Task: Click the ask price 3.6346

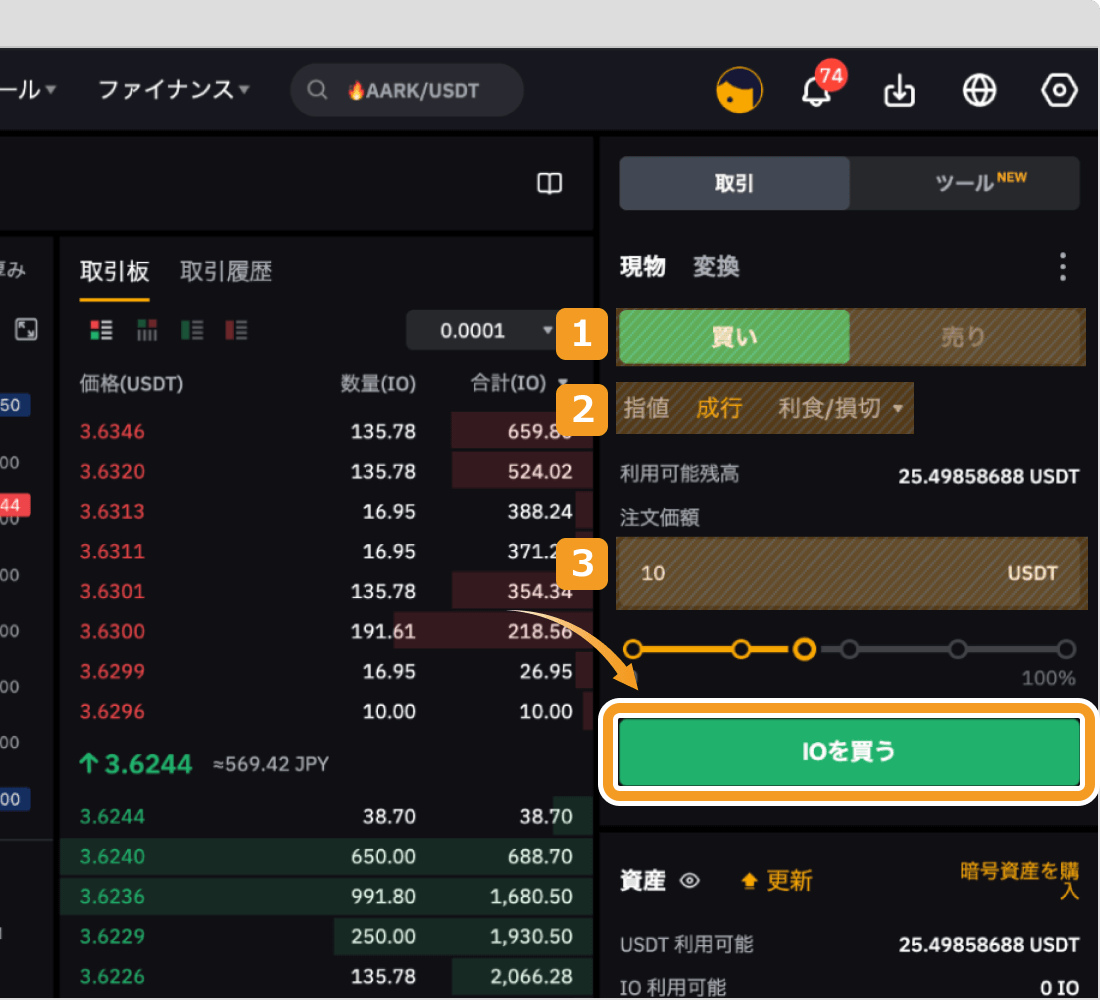Action: coord(112,431)
